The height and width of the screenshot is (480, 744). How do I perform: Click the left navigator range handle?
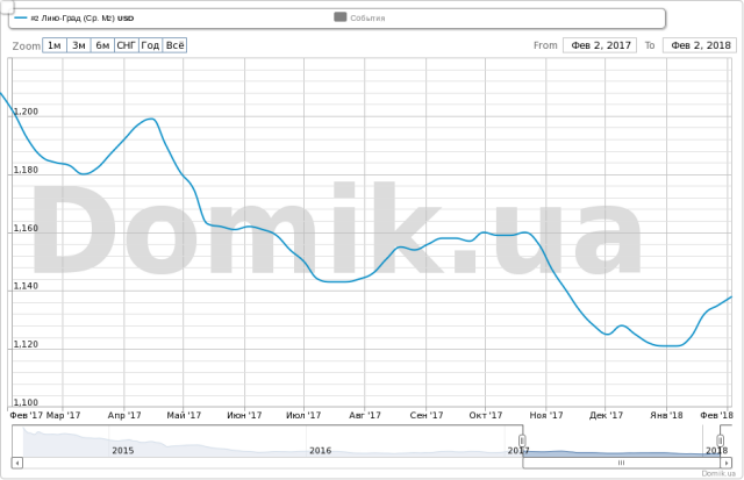pos(522,441)
